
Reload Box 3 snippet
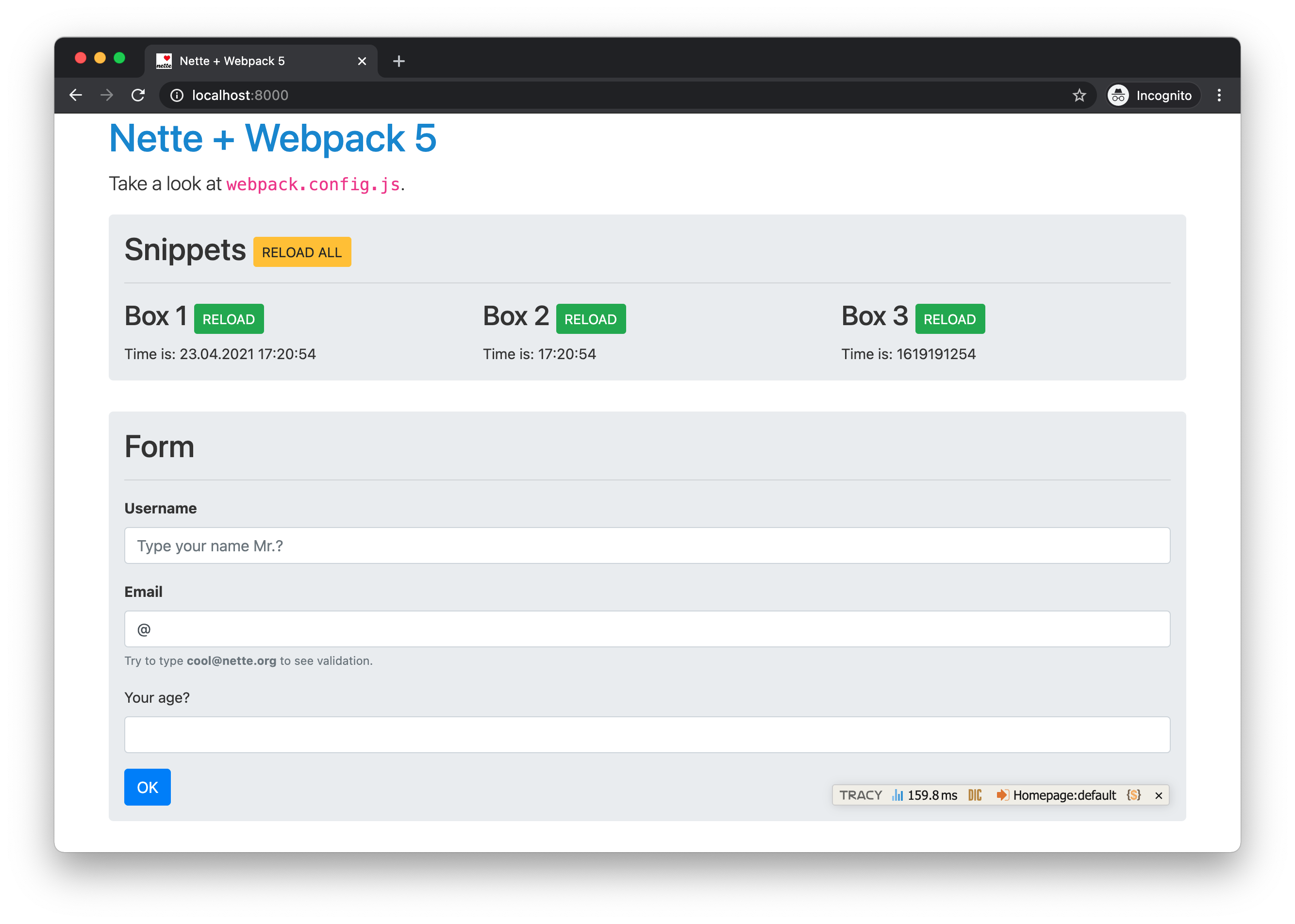[949, 319]
